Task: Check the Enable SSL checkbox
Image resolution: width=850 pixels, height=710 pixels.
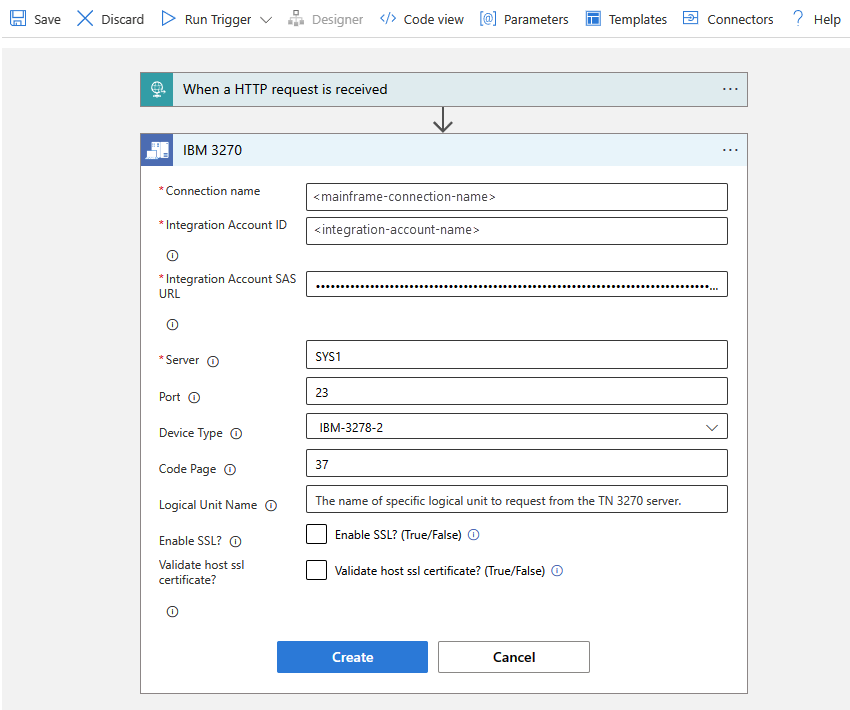Action: pos(317,534)
